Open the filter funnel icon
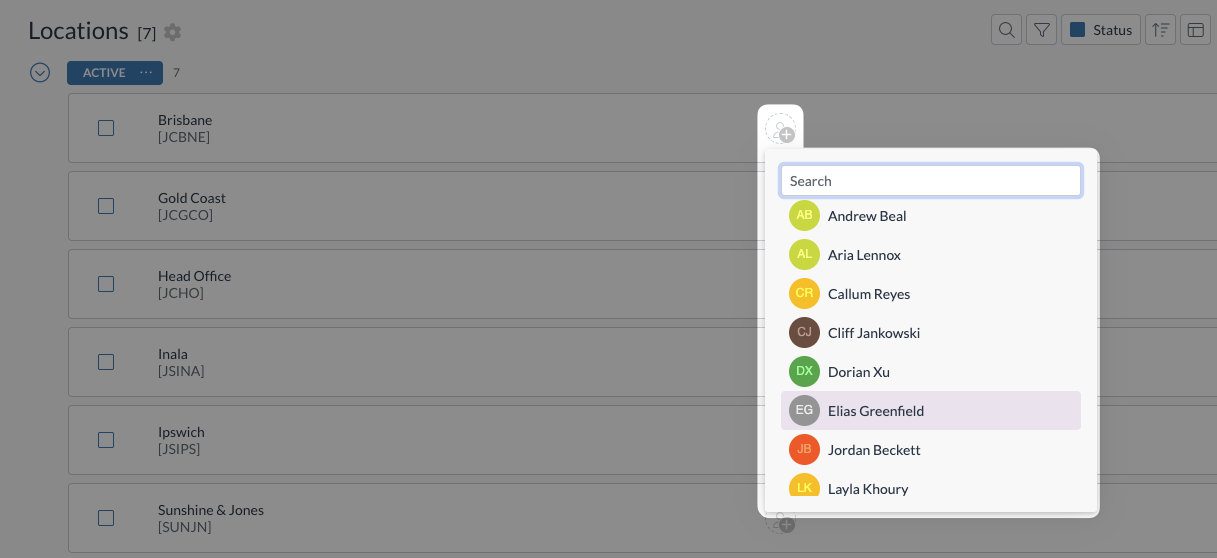 click(1042, 30)
